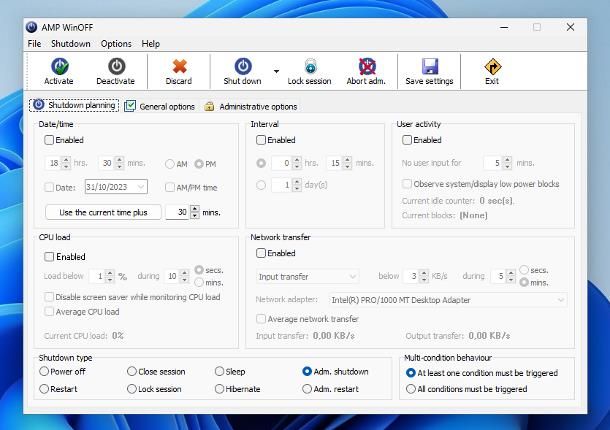Click the Interval day(s) field showing 1
610x430 pixels.
click(x=282, y=185)
